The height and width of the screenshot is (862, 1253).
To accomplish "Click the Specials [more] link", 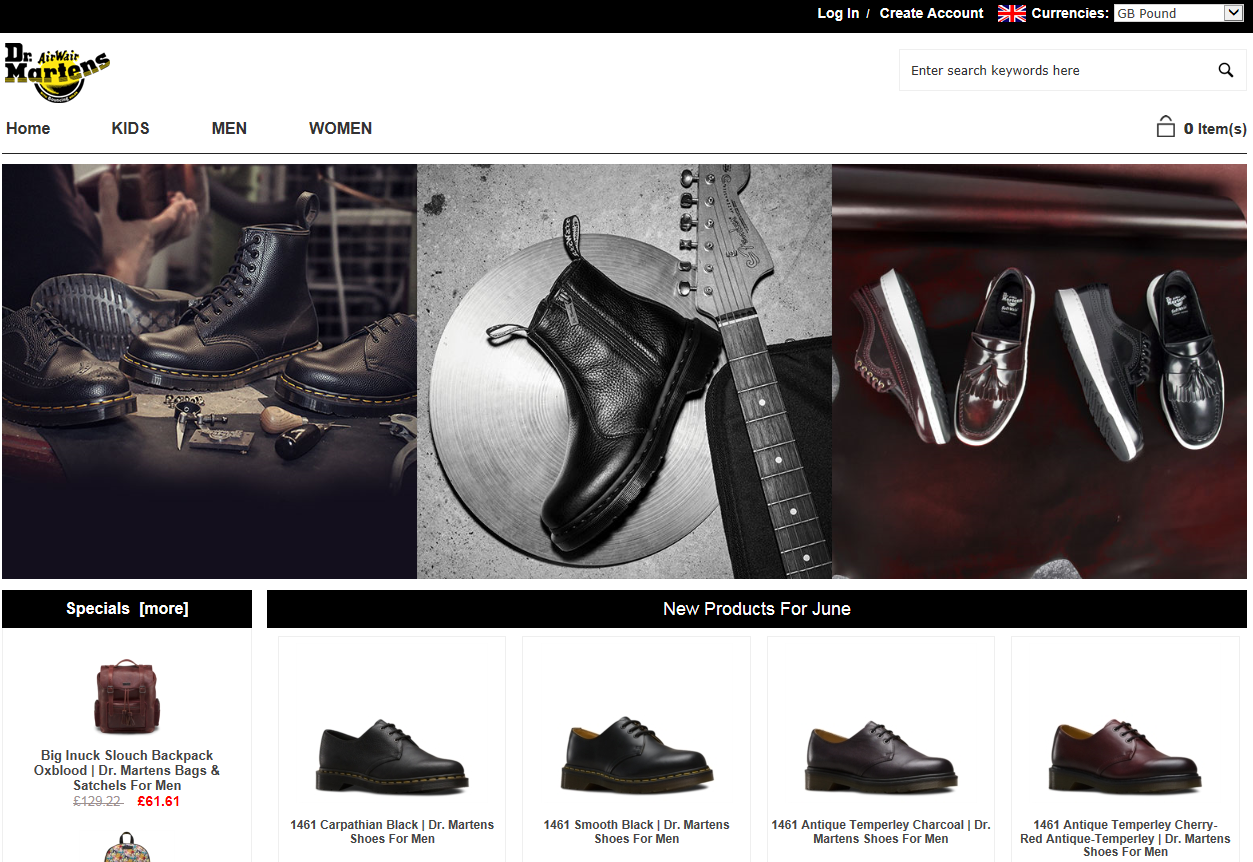I will [x=127, y=608].
